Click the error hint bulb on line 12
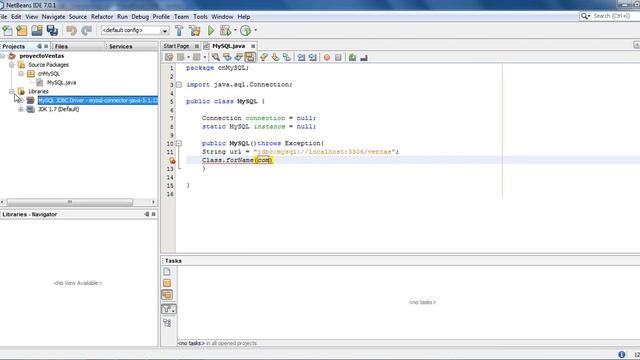 click(172, 160)
